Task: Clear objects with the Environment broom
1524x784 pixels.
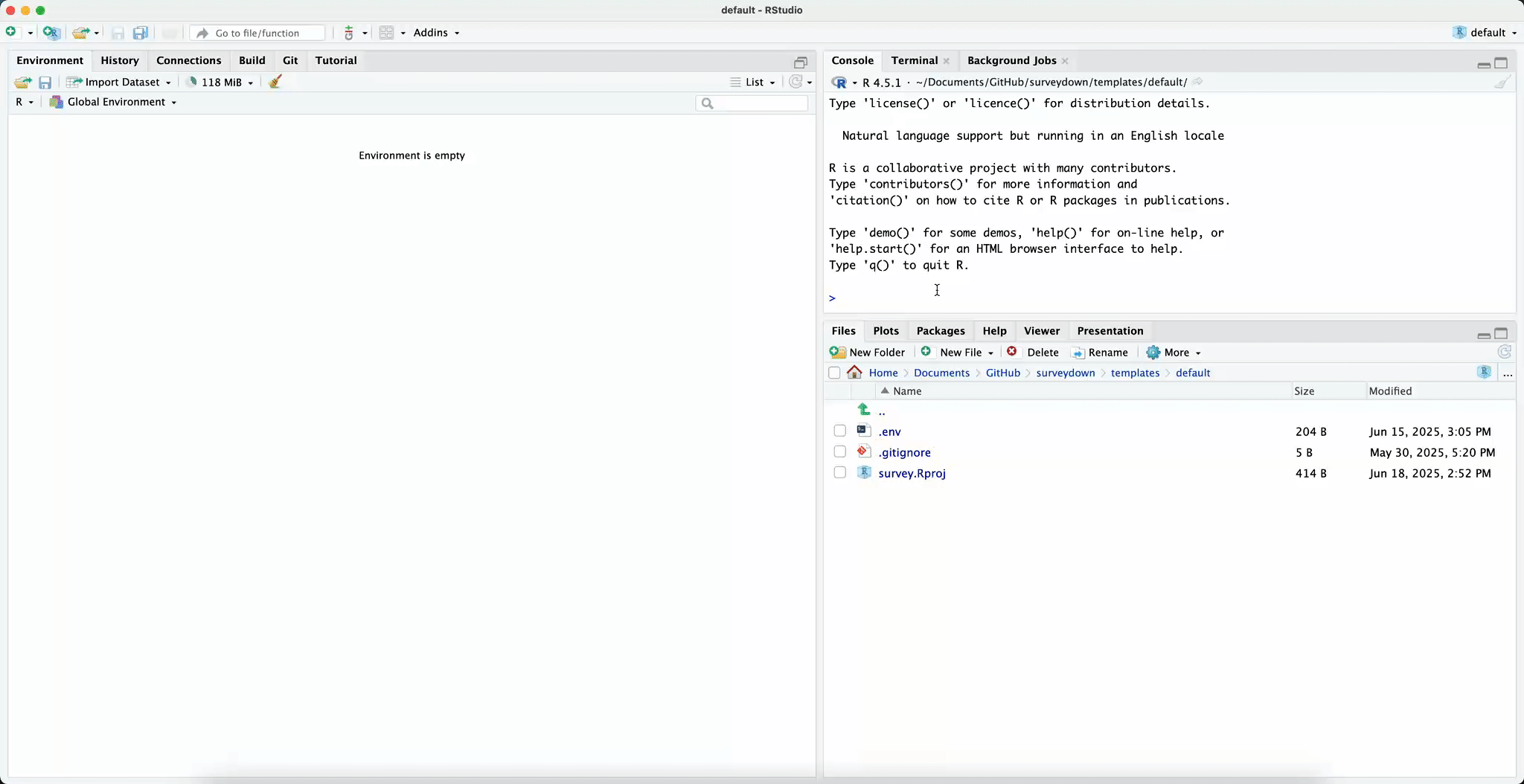Action: 275,82
